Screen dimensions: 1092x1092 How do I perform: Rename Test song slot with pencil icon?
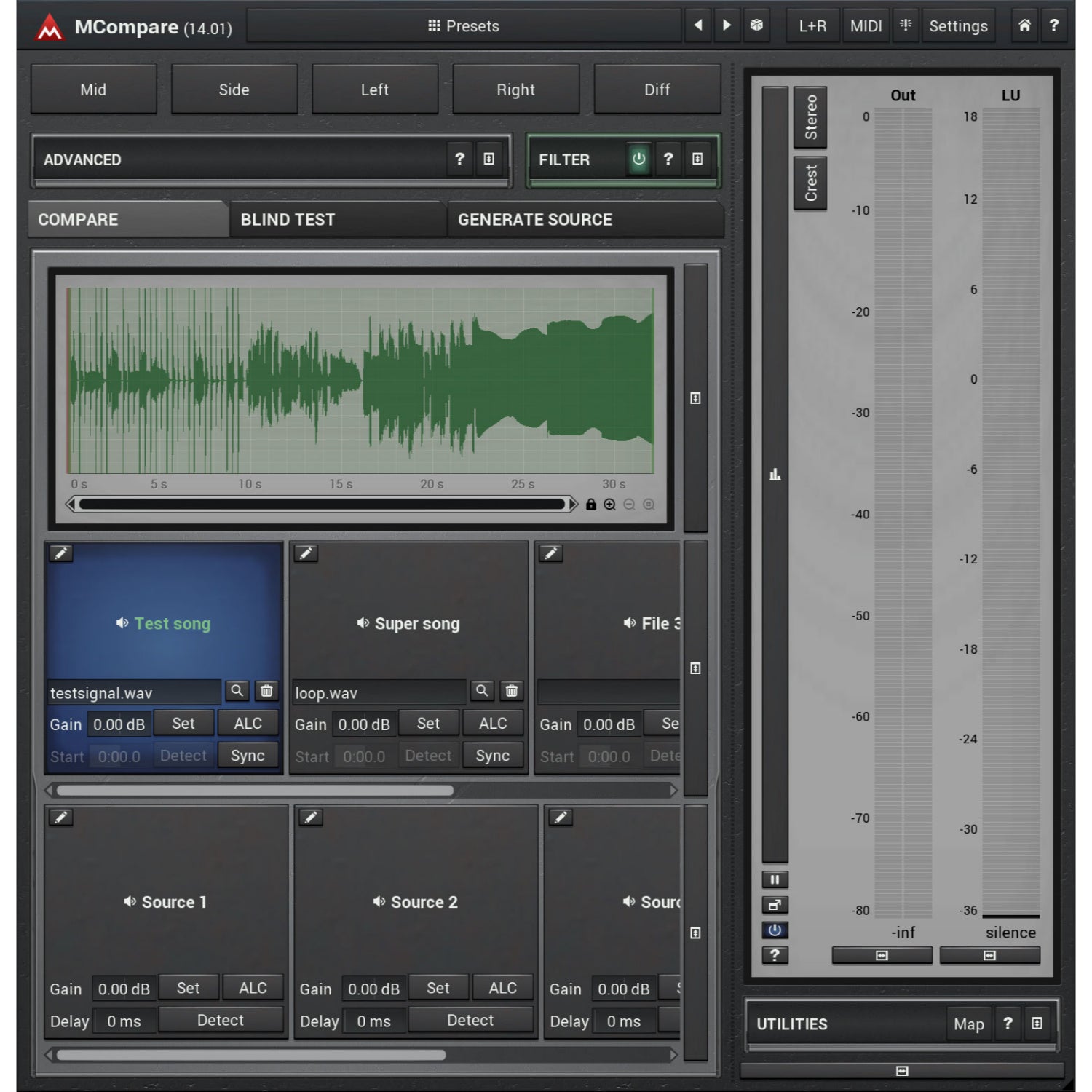pos(61,553)
